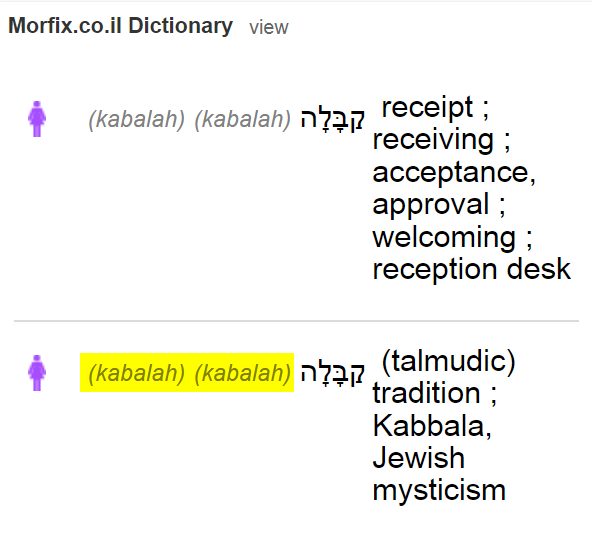The image size is (592, 536).
Task: Click the first entry's gray (kabalah) transliteration
Action: [x=190, y=119]
